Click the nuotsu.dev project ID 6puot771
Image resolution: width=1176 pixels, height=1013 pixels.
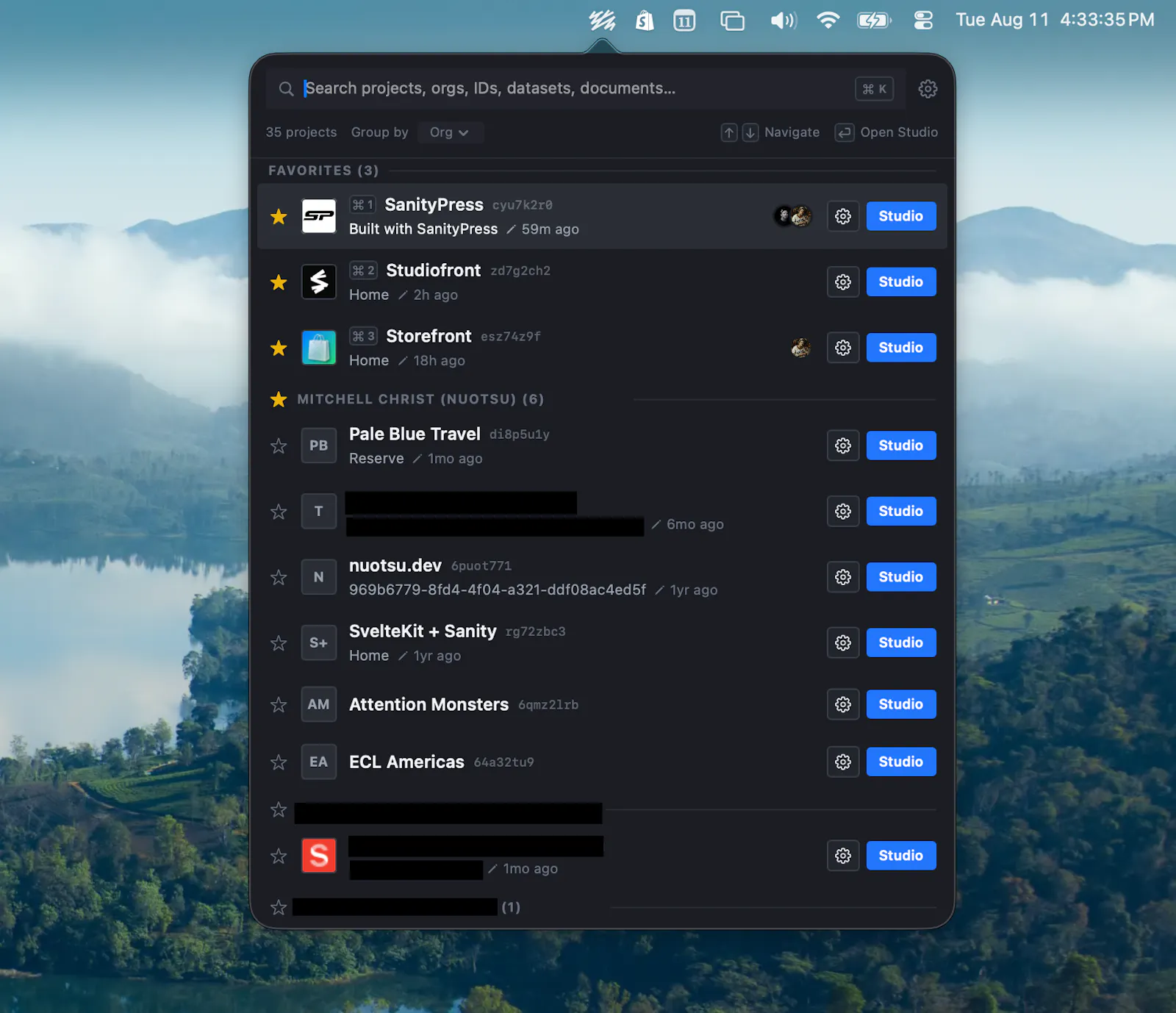[481, 566]
